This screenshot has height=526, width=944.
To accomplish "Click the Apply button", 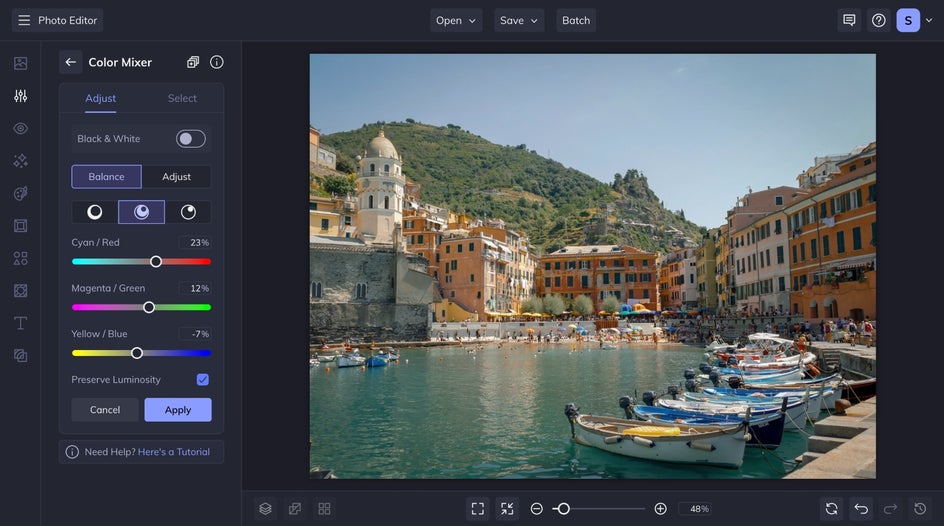I will pyautogui.click(x=178, y=410).
